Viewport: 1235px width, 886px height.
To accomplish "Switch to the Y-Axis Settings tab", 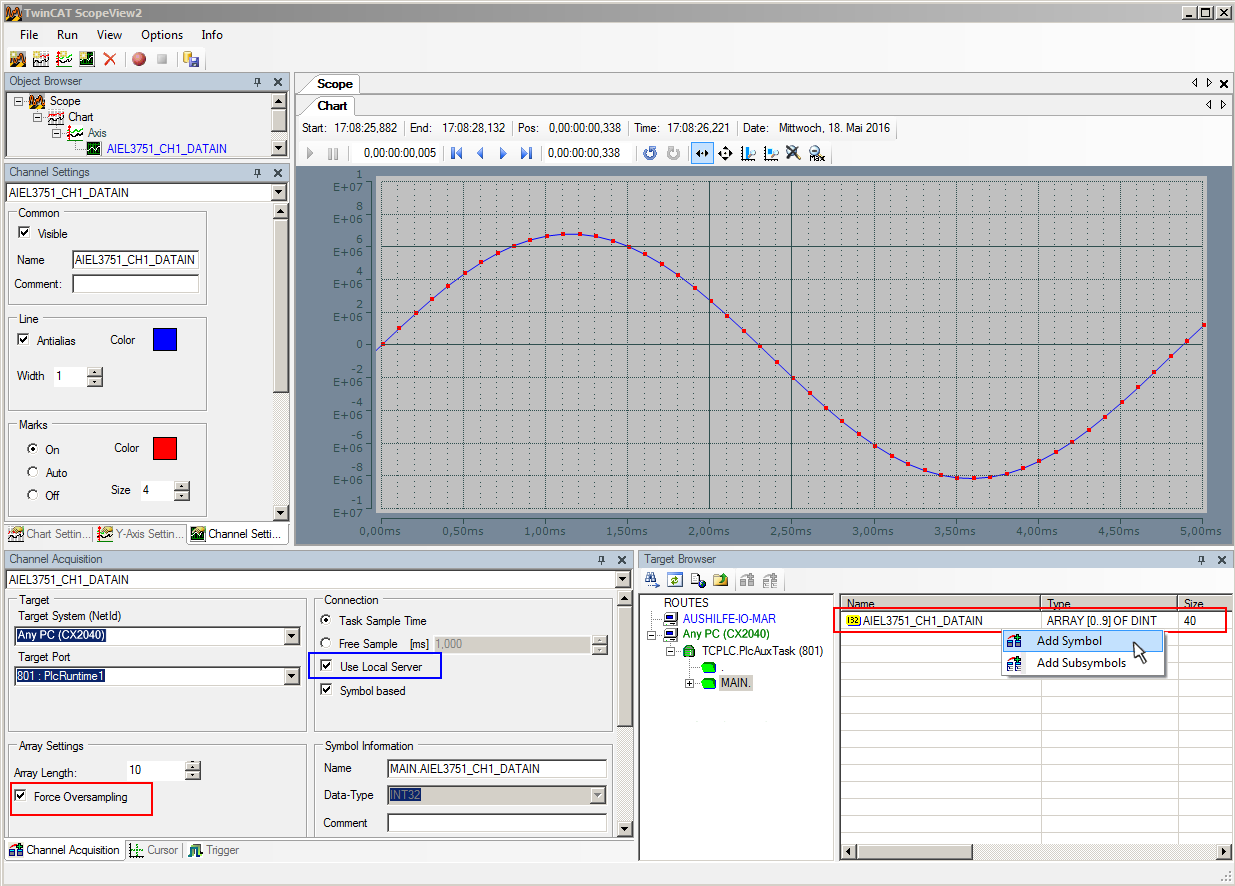I will 140,534.
